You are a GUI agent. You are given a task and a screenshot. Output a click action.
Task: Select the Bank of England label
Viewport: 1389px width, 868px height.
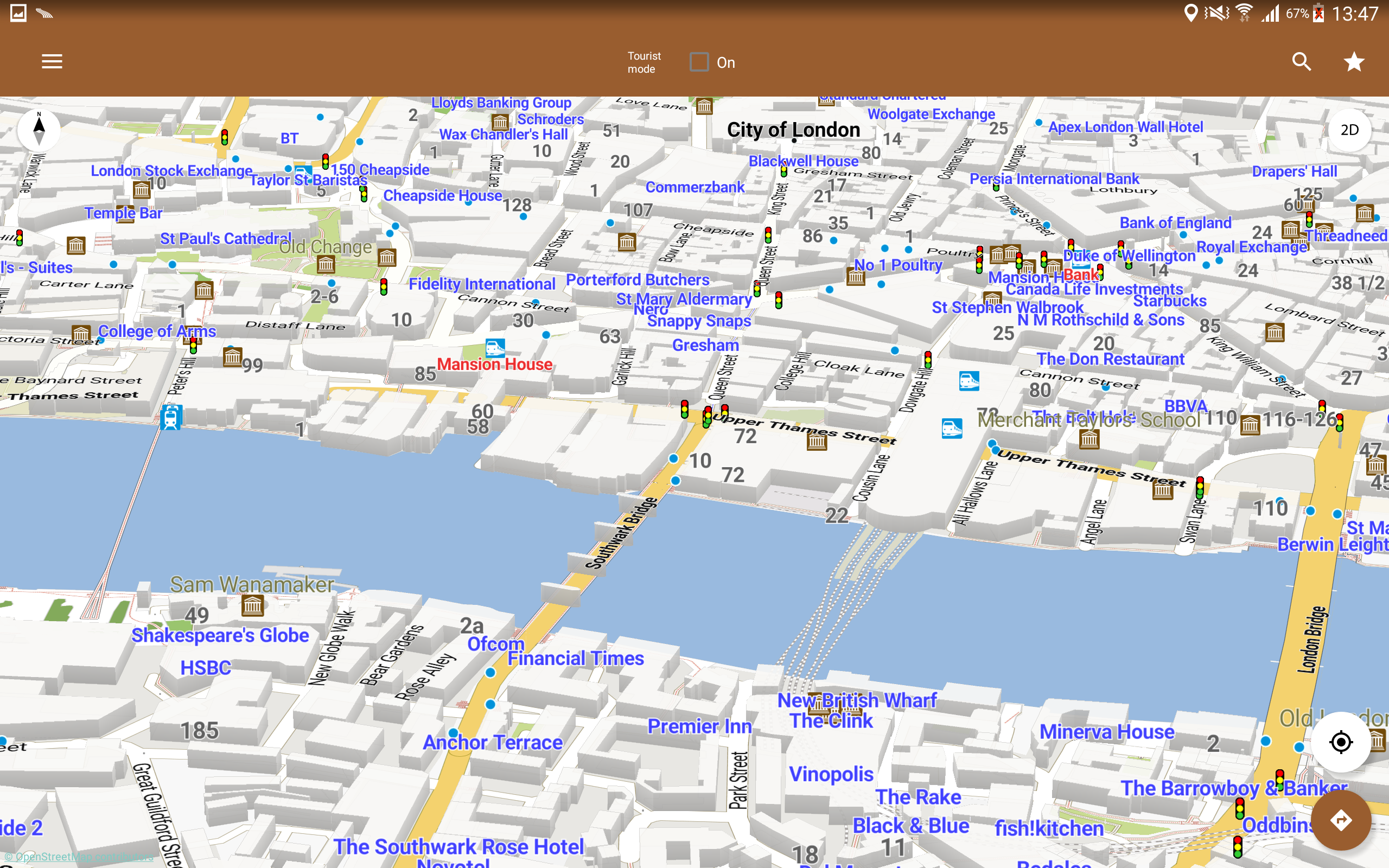tap(1175, 223)
